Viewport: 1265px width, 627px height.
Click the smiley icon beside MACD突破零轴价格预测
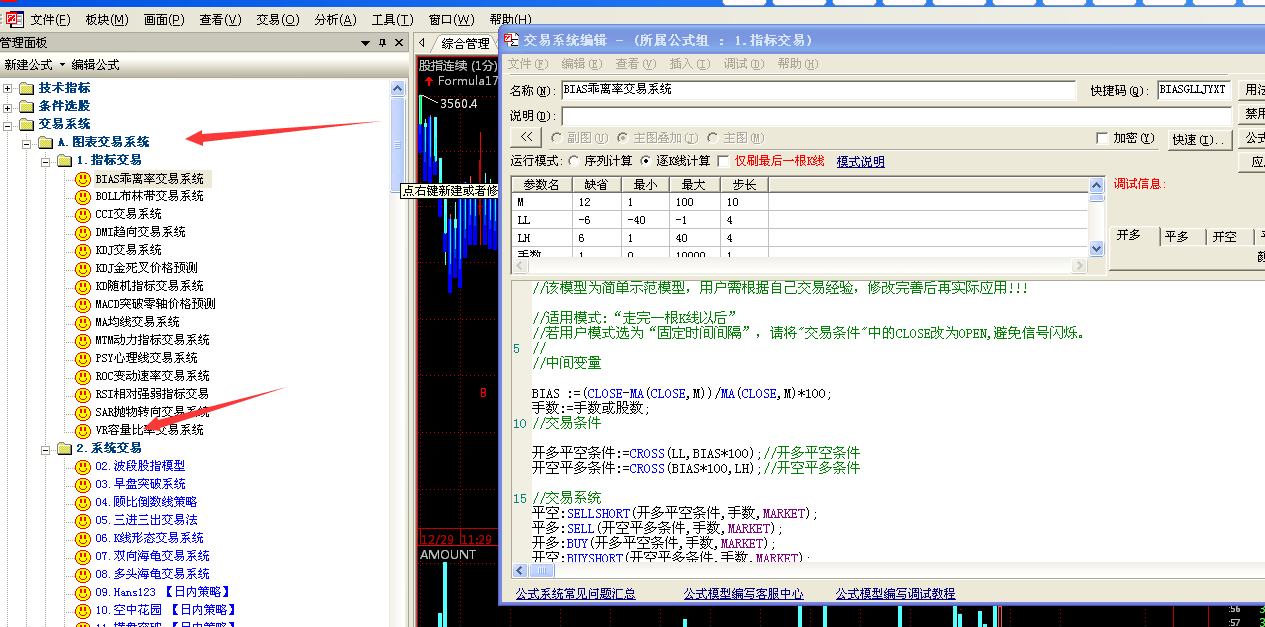coord(83,305)
